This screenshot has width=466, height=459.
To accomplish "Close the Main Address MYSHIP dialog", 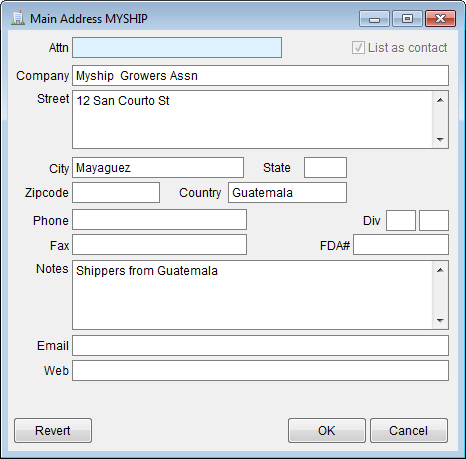I will click(x=440, y=19).
